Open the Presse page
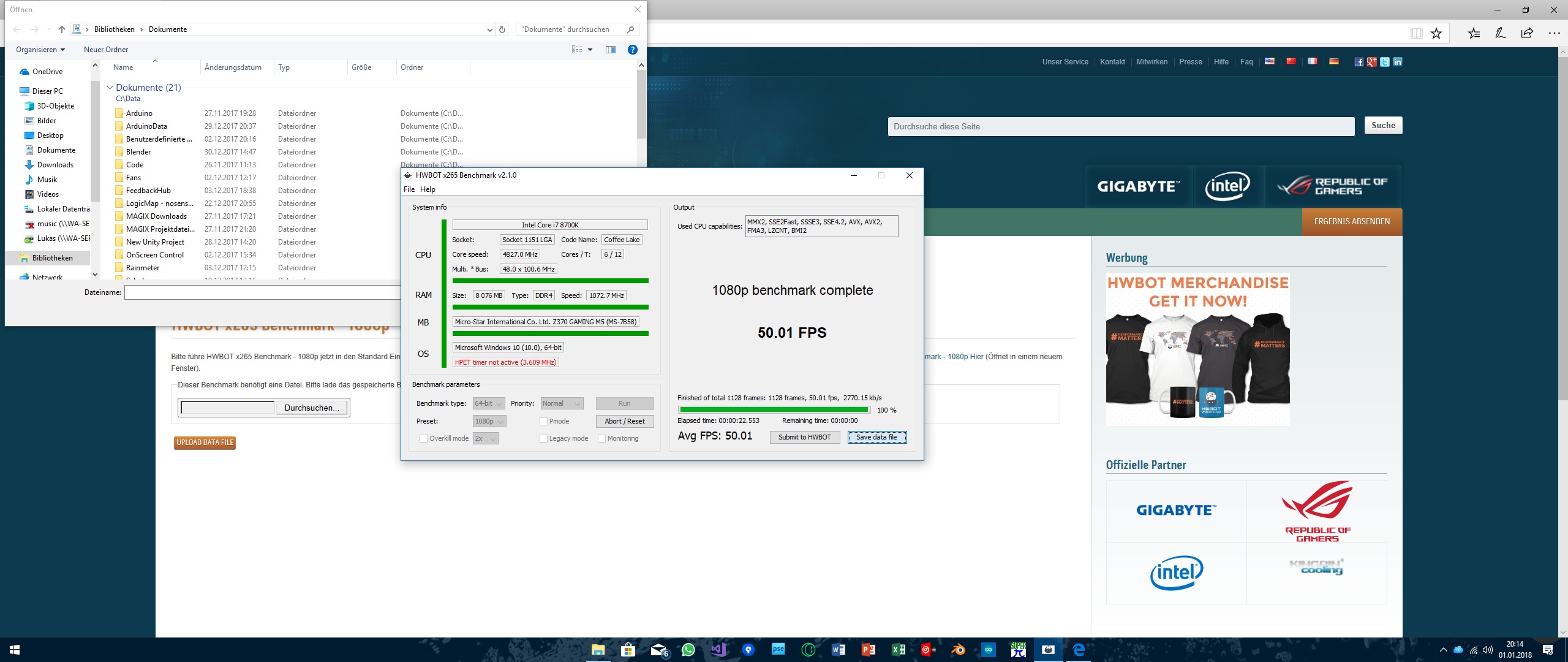1568x662 pixels. (1191, 62)
